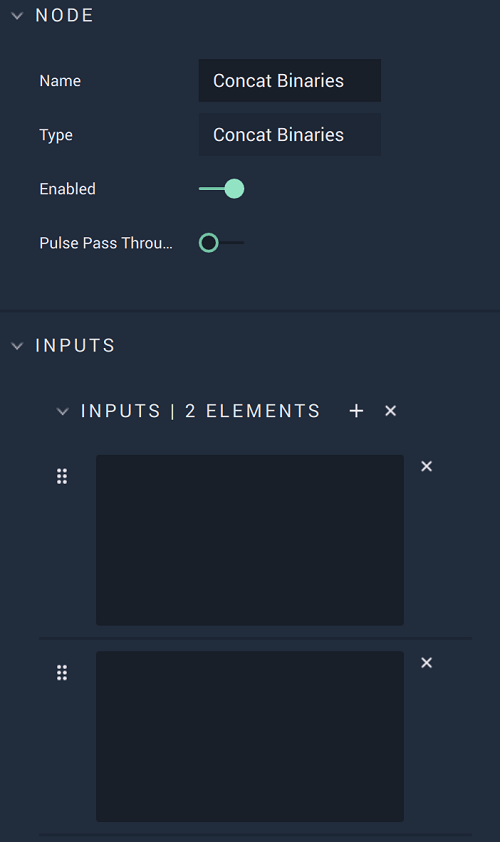Collapse the Inputs 2 Elements list
Screen dimensions: 500x842
(63, 411)
